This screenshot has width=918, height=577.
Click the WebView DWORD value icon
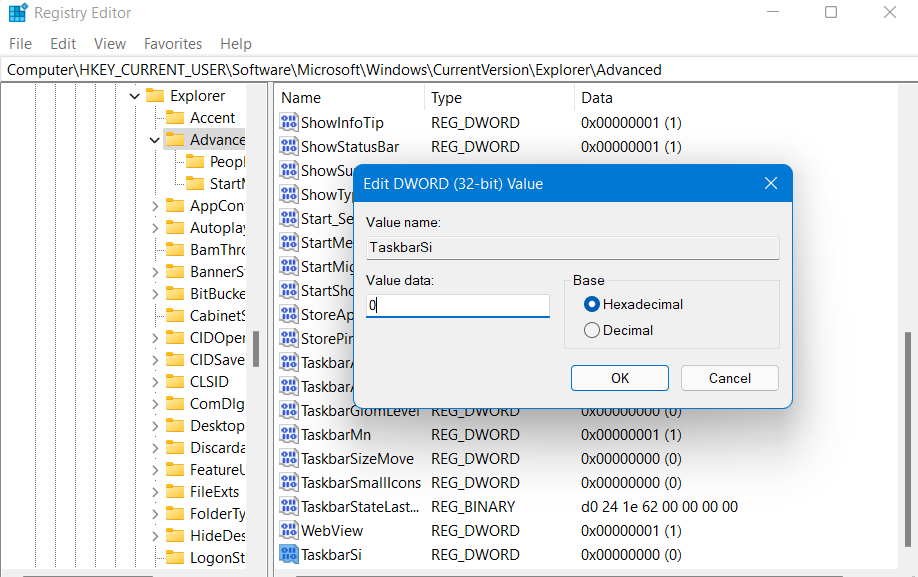tap(289, 531)
